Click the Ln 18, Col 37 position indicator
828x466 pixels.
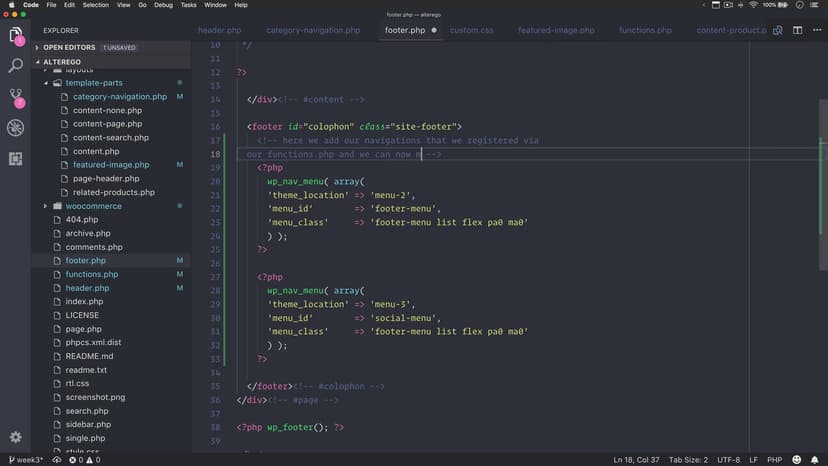pyautogui.click(x=635, y=459)
